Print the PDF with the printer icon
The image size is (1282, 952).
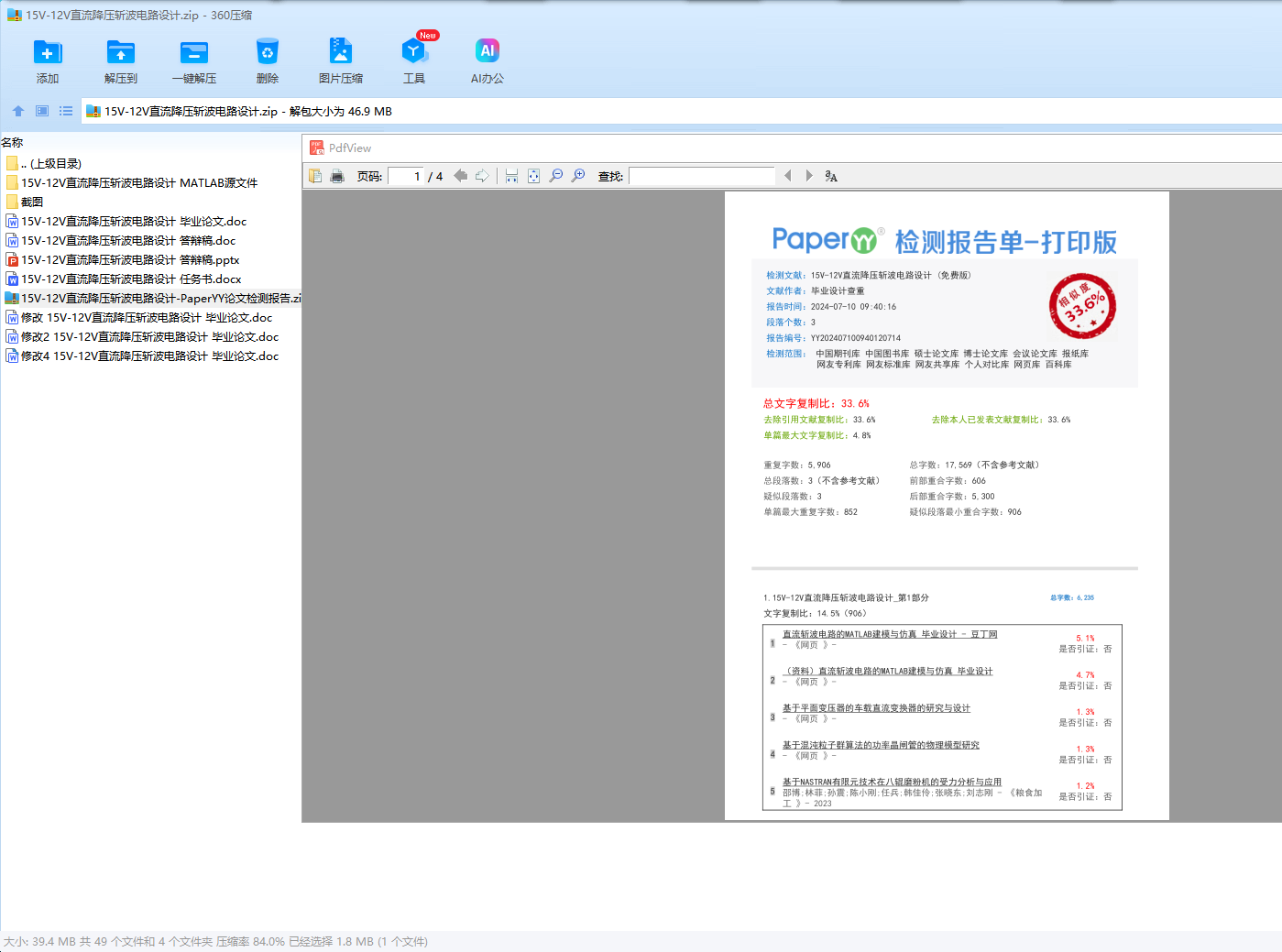click(x=337, y=176)
